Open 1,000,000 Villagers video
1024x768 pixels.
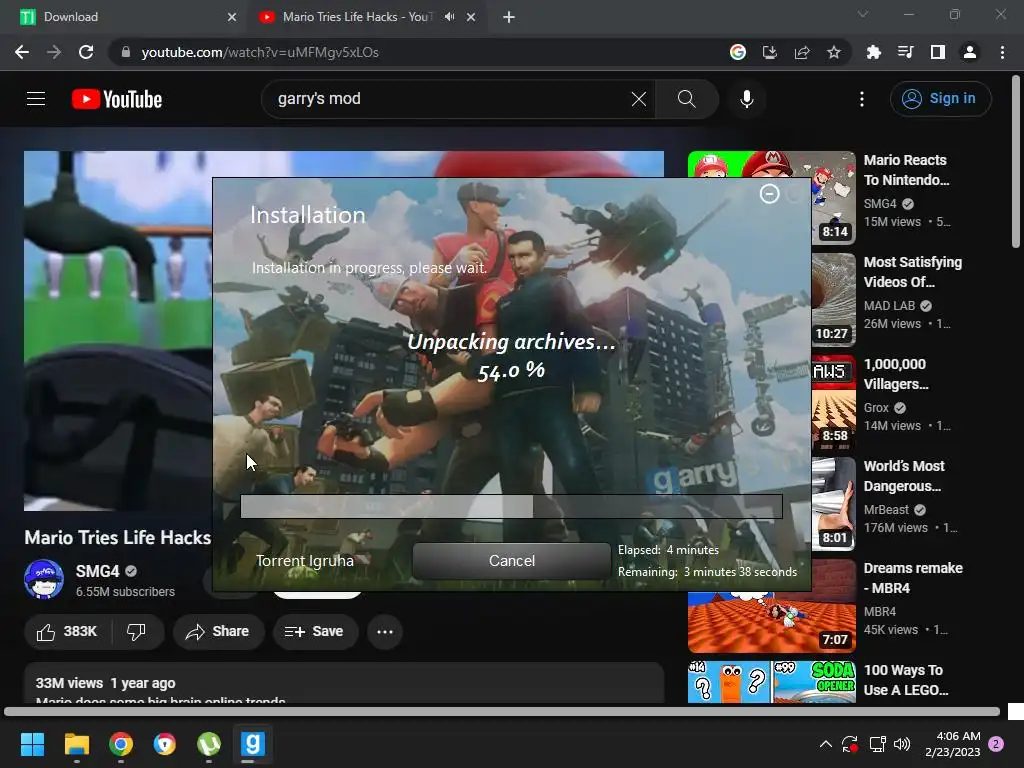897,374
